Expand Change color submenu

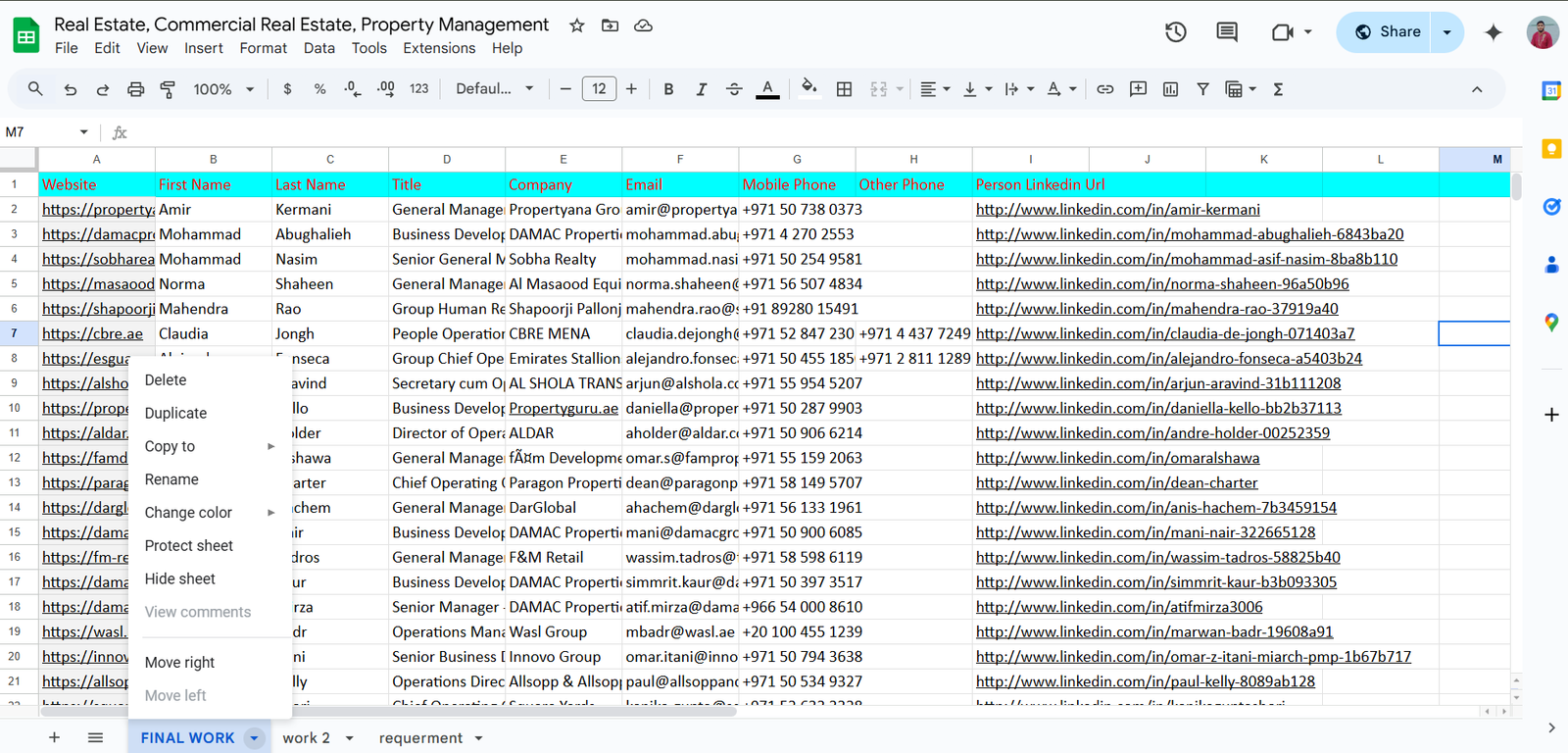click(210, 513)
